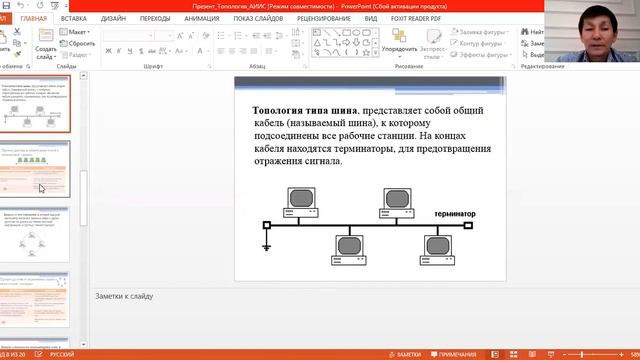Click the Repeat icon in quick access toolbar
This screenshot has height=360, width=640.
click(40, 6)
